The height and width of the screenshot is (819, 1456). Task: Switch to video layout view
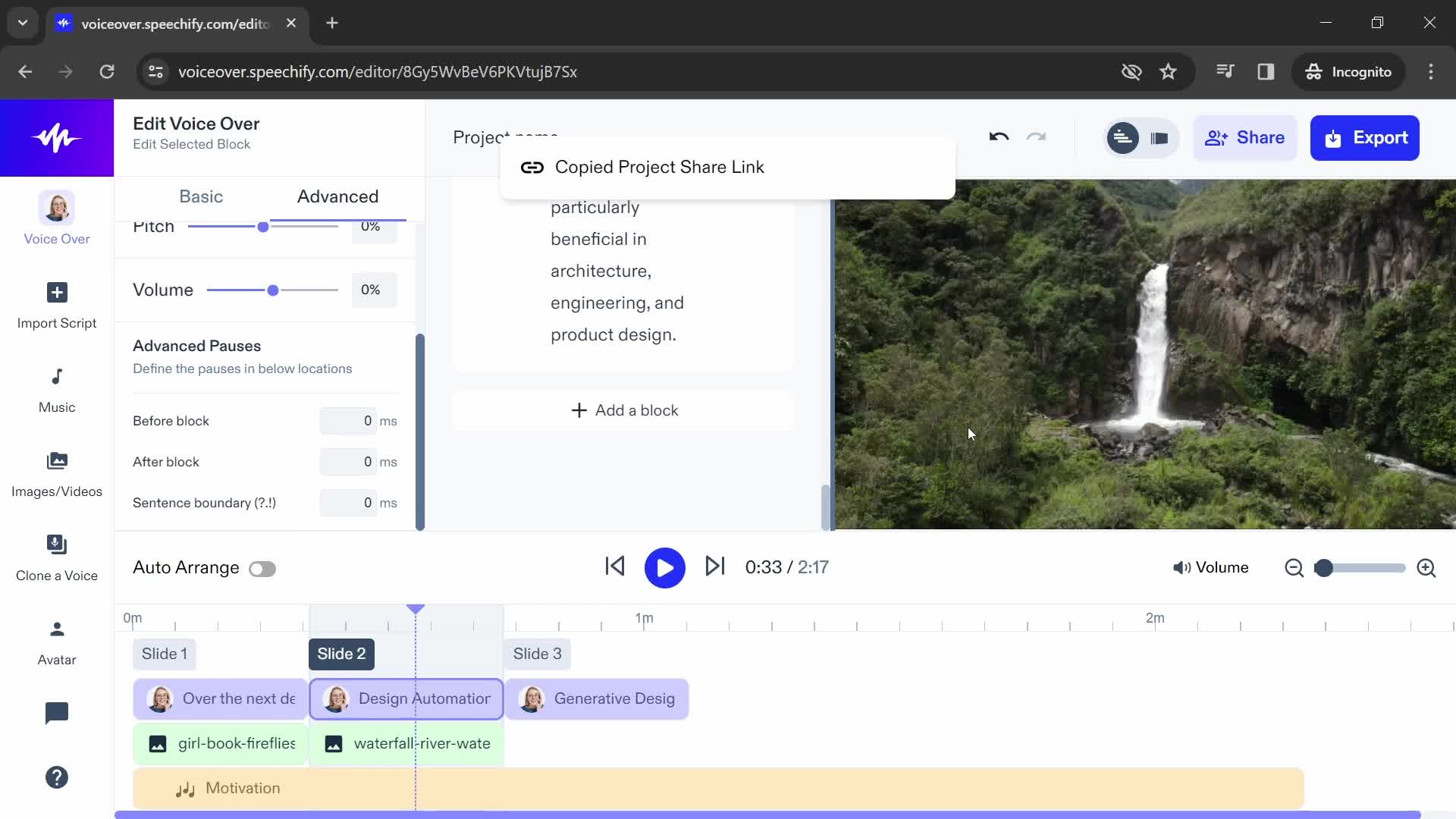[x=1159, y=138]
